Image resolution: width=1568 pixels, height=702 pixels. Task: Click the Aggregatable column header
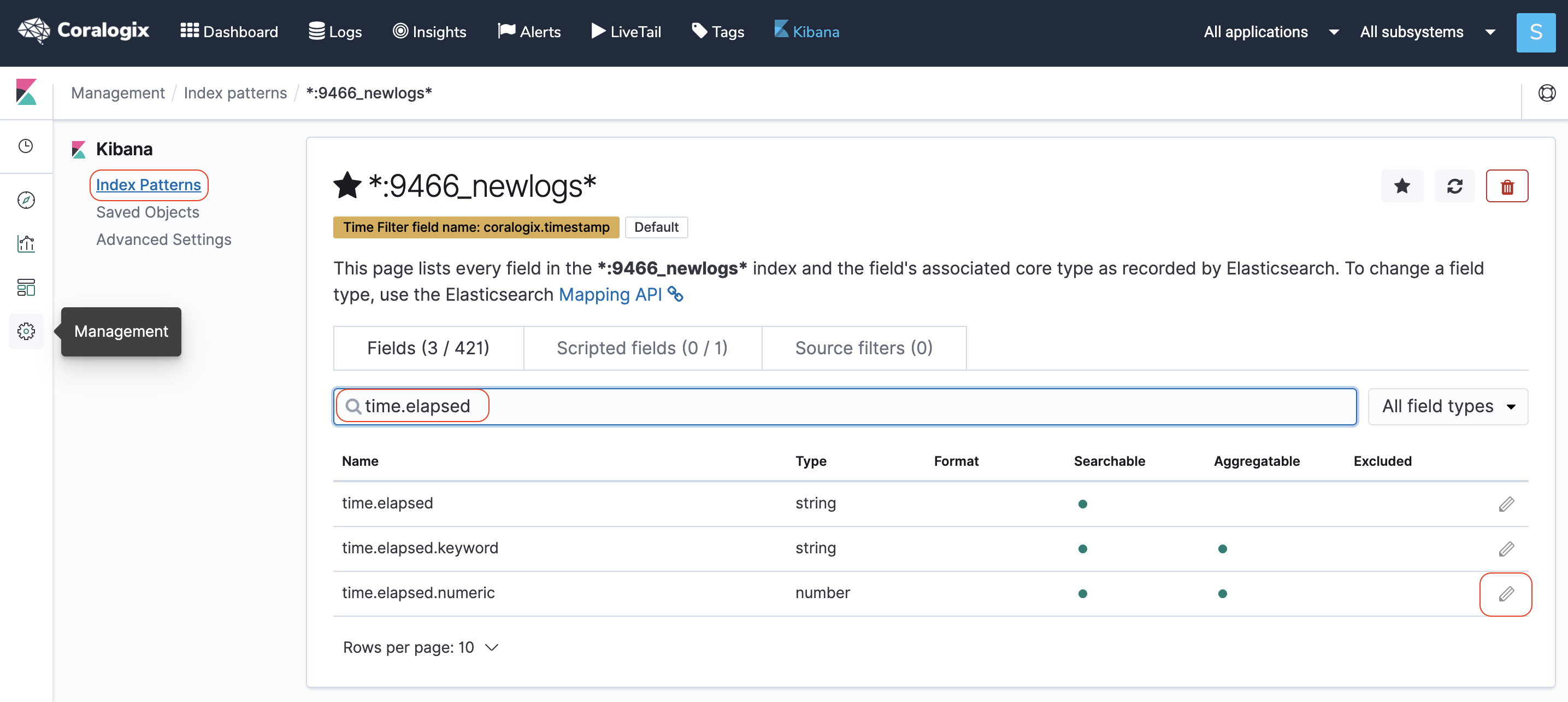1257,461
